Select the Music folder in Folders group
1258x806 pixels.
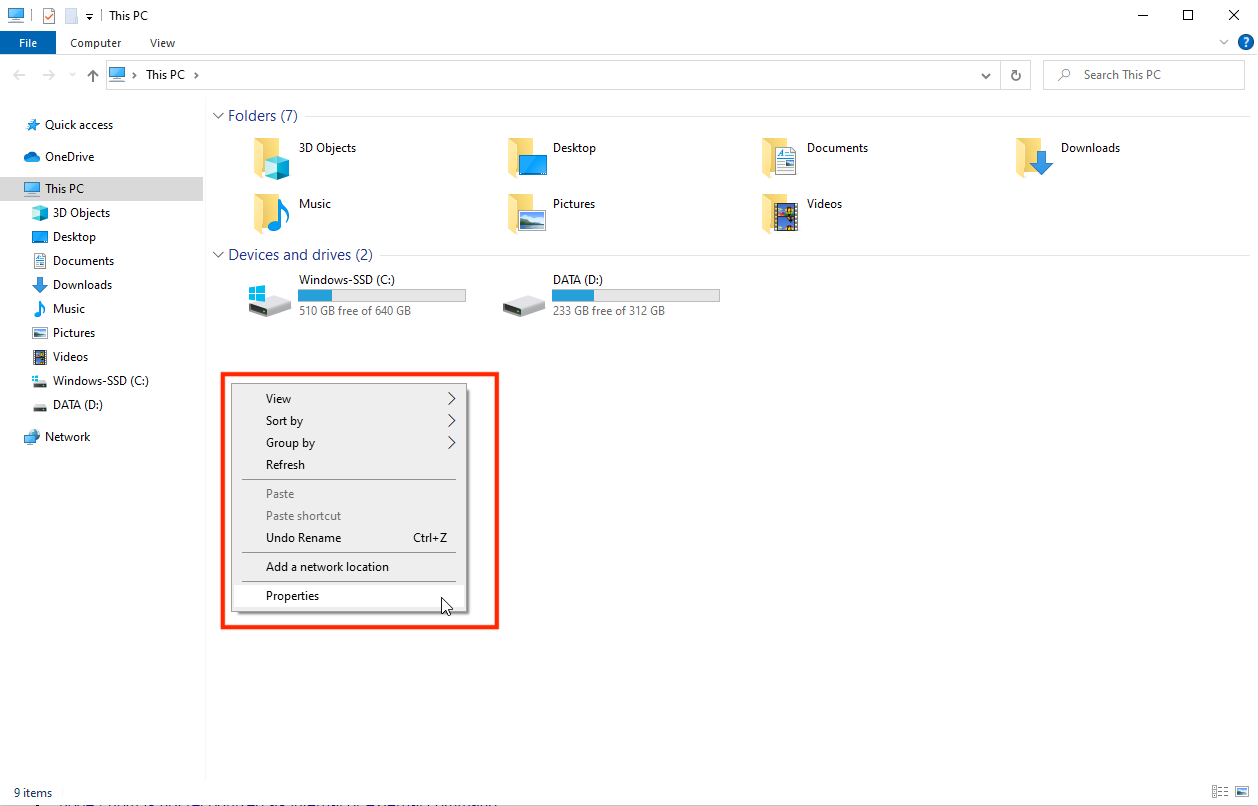(271, 214)
